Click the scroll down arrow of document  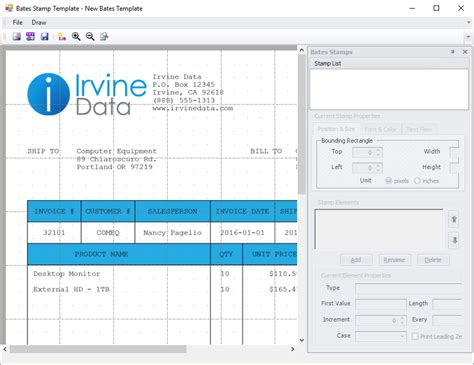[302, 340]
